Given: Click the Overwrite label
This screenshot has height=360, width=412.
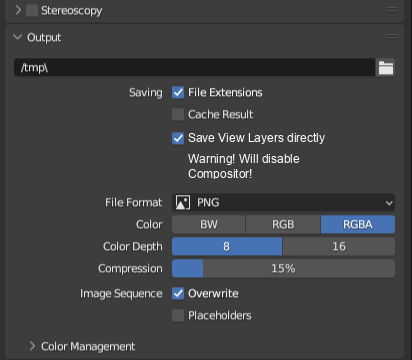Looking at the screenshot, I should [x=213, y=293].
